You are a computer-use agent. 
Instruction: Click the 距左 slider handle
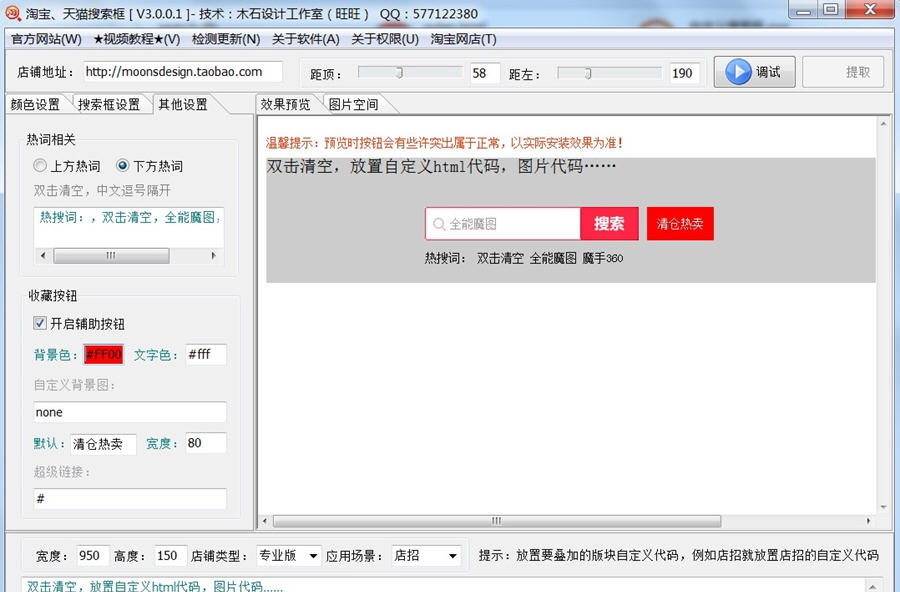[x=588, y=73]
